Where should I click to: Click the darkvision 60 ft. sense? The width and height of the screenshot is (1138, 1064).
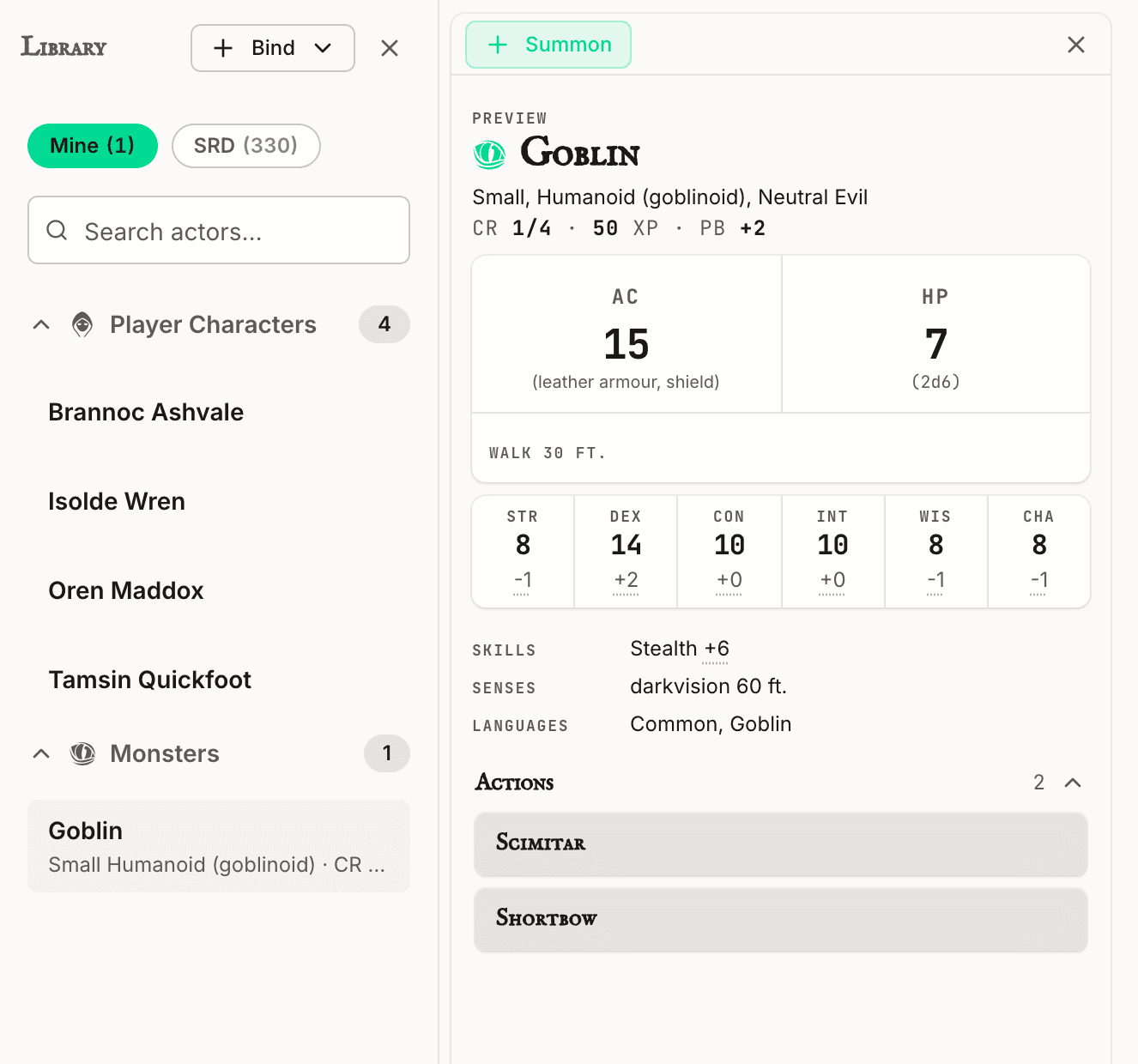[708, 686]
